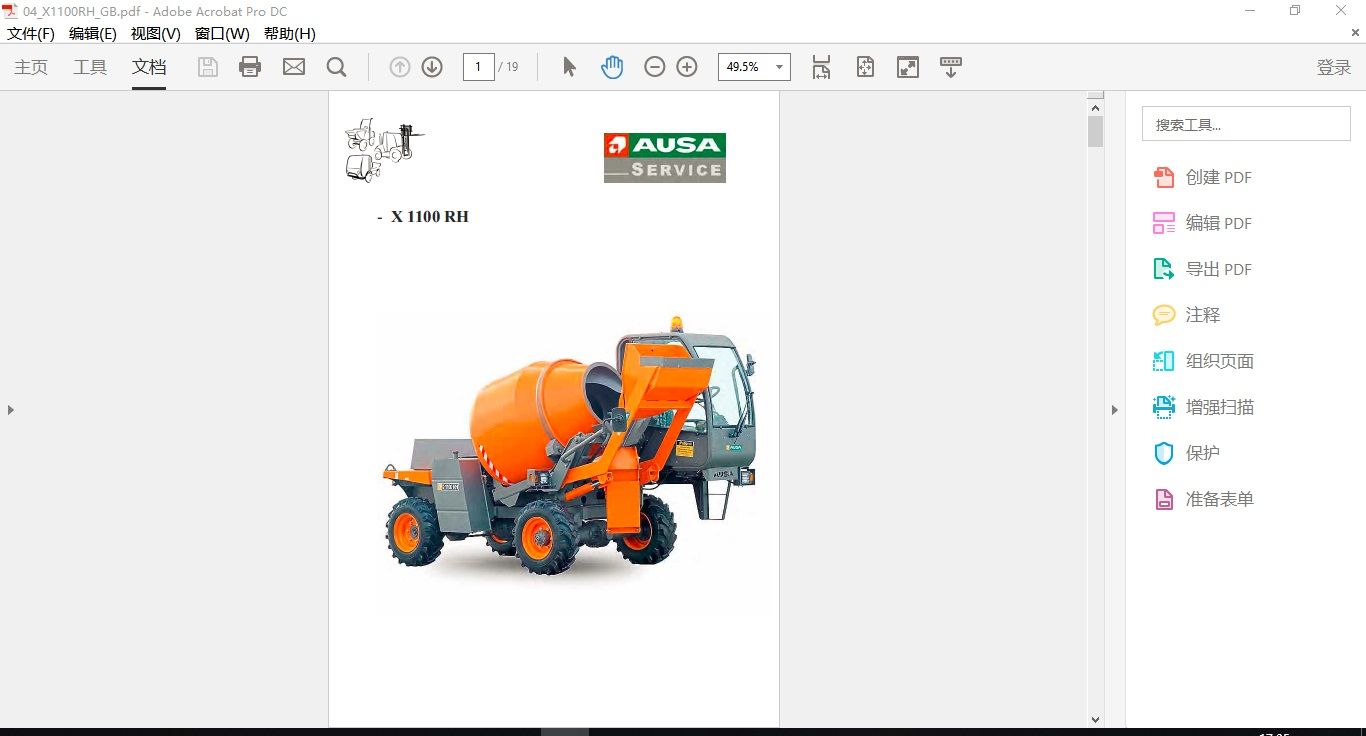Switch to the 文档 tab

pos(149,67)
